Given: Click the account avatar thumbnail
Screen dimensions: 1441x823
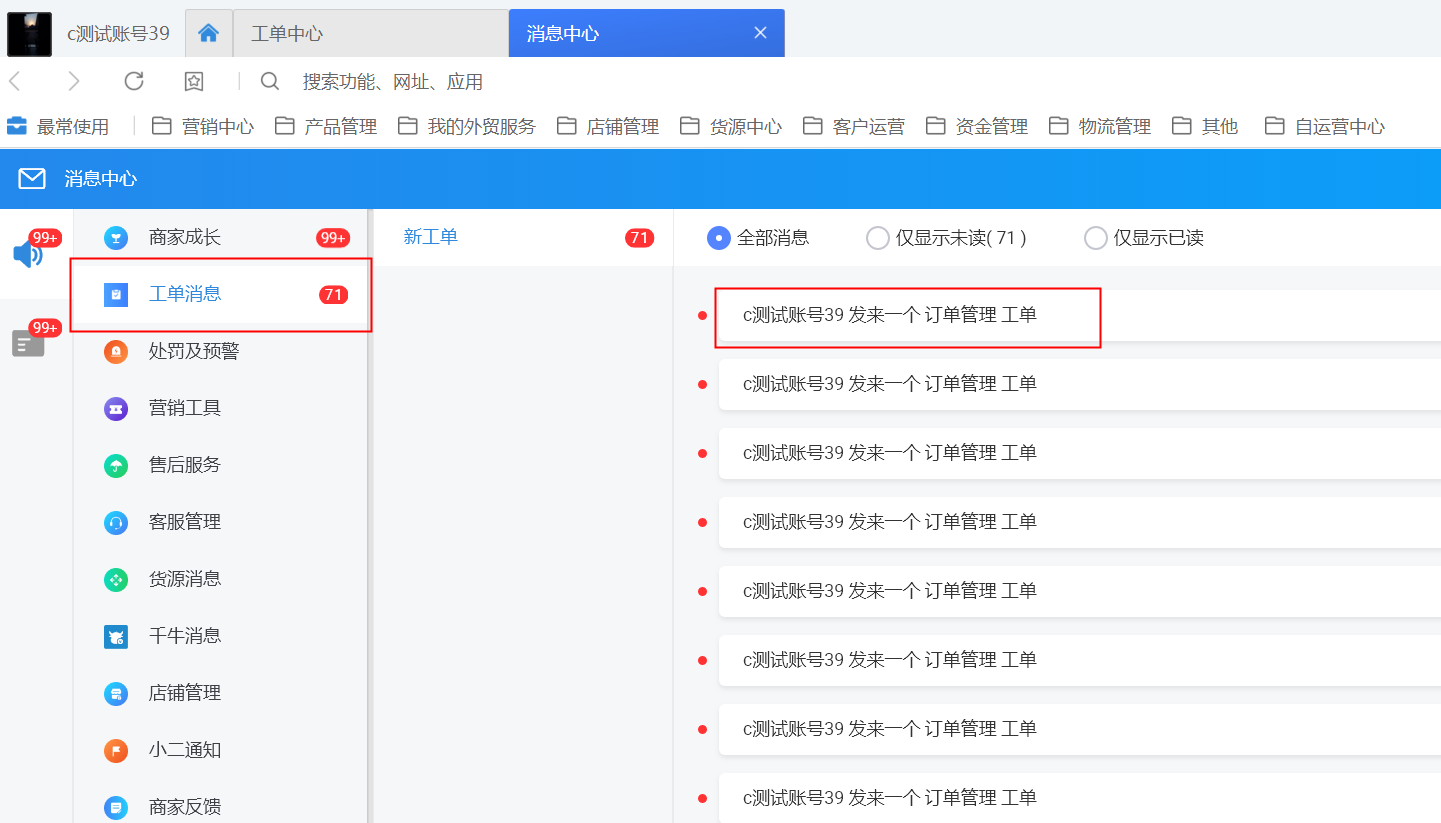Looking at the screenshot, I should (30, 33).
